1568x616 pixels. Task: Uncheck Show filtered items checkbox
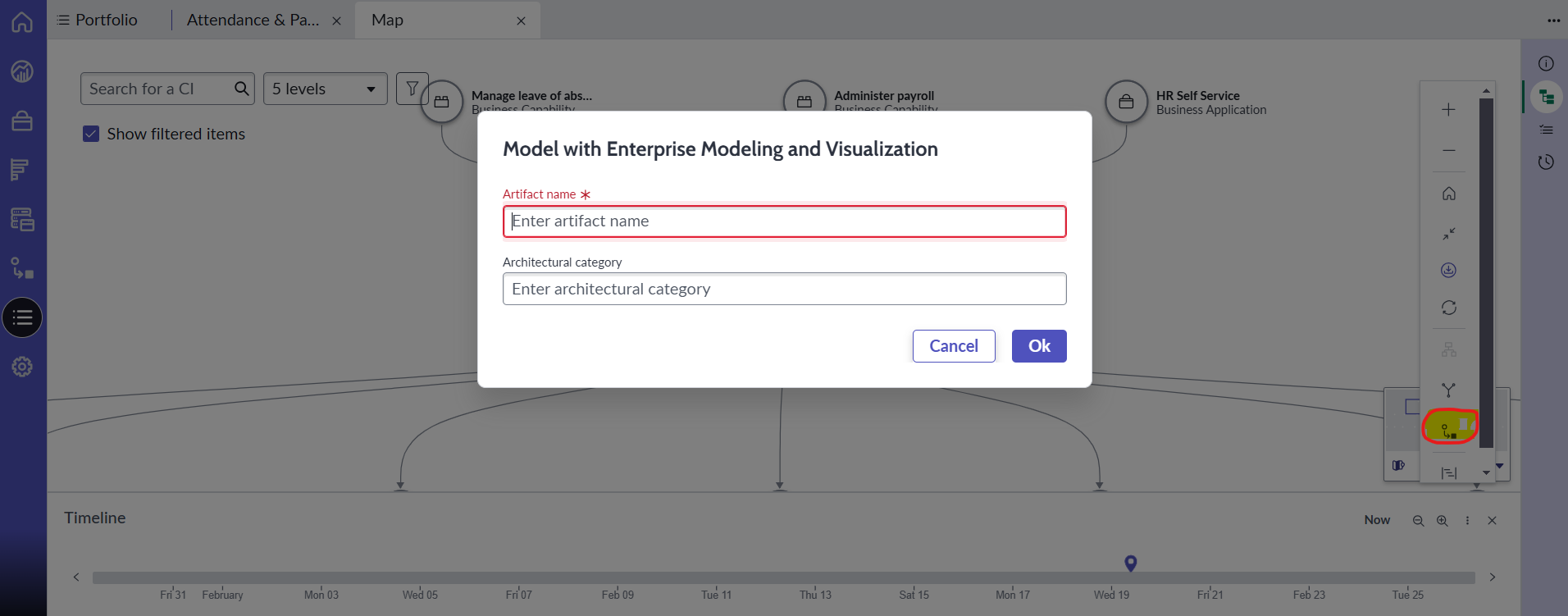point(91,134)
